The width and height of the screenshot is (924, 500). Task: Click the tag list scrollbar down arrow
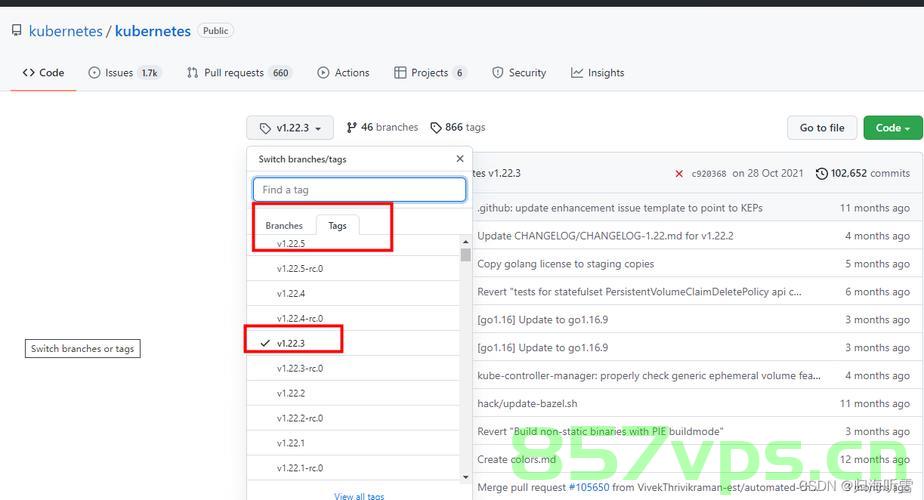(466, 476)
